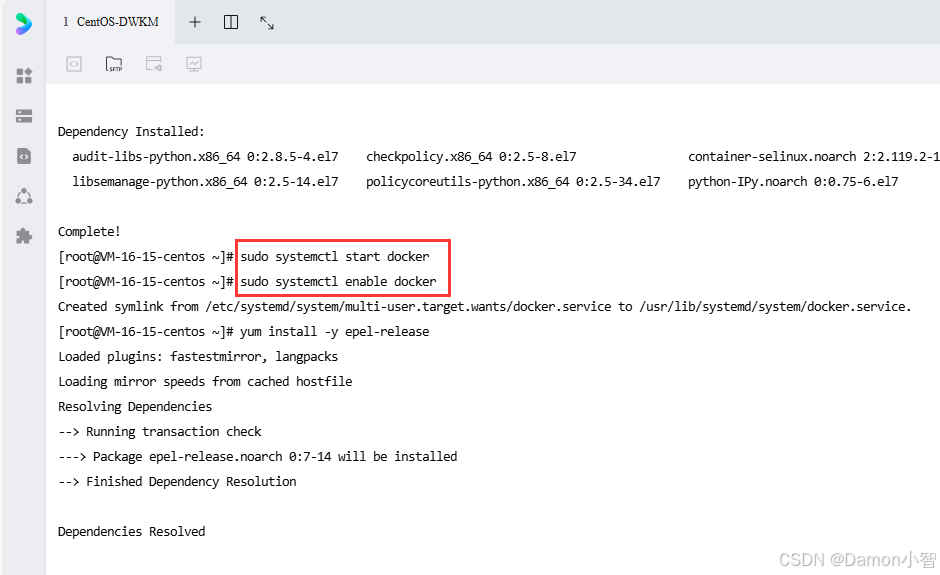
Task: Click the fullscreen expand arrows icon
Action: 267,23
